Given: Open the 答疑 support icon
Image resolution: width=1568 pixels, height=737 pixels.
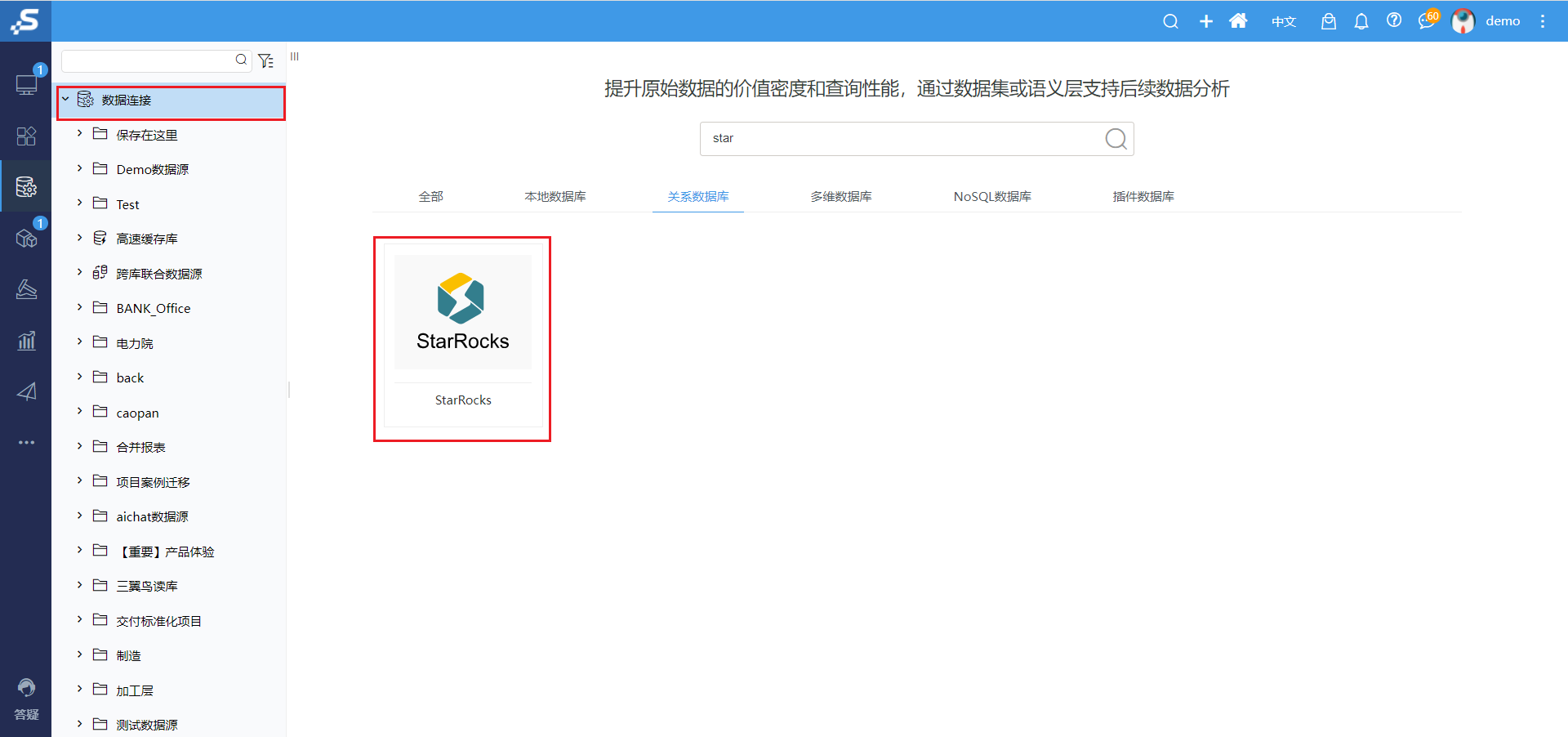Looking at the screenshot, I should pyautogui.click(x=26, y=699).
